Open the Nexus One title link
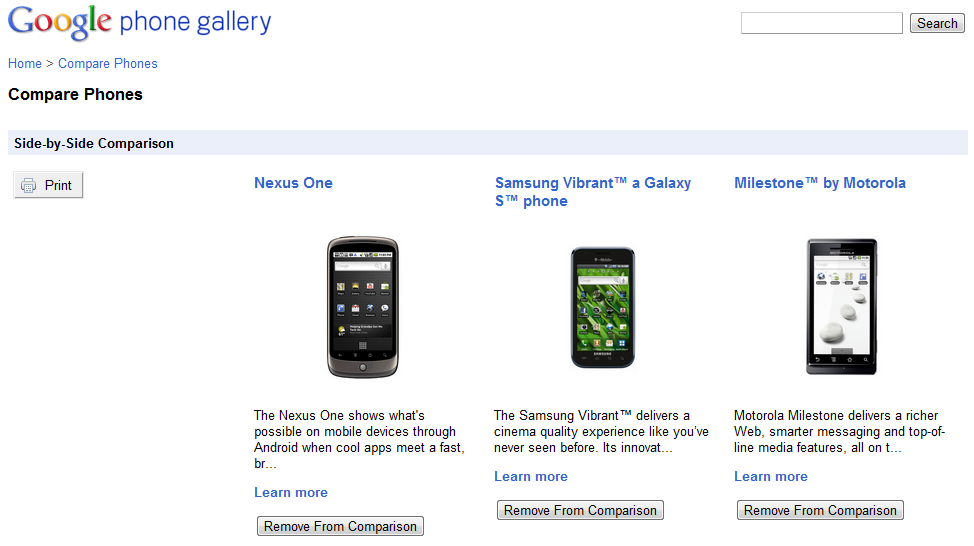Screen dimensions: 974x546 (293, 183)
